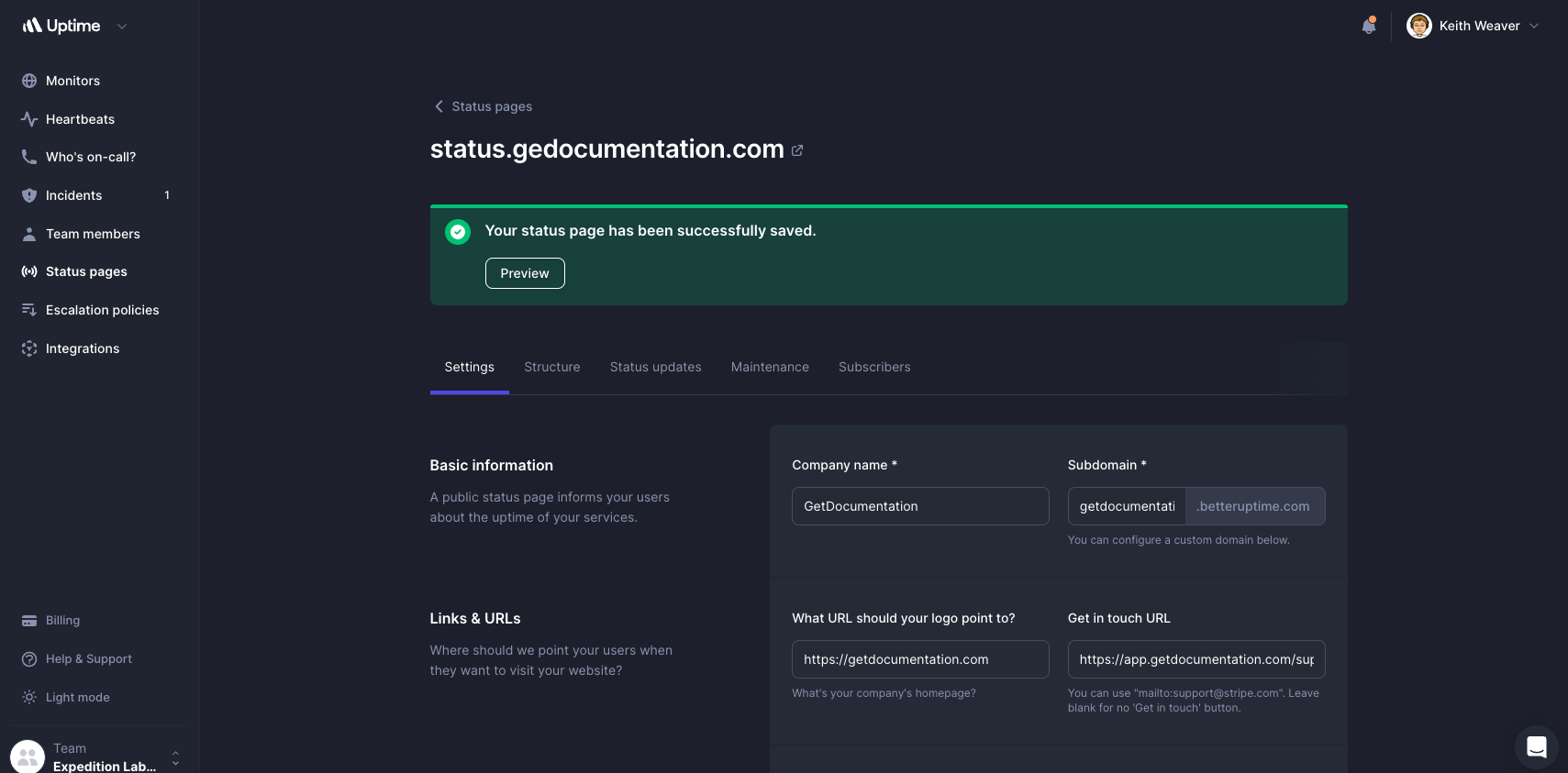
Task: Open the Subscribers tab
Action: (873, 367)
